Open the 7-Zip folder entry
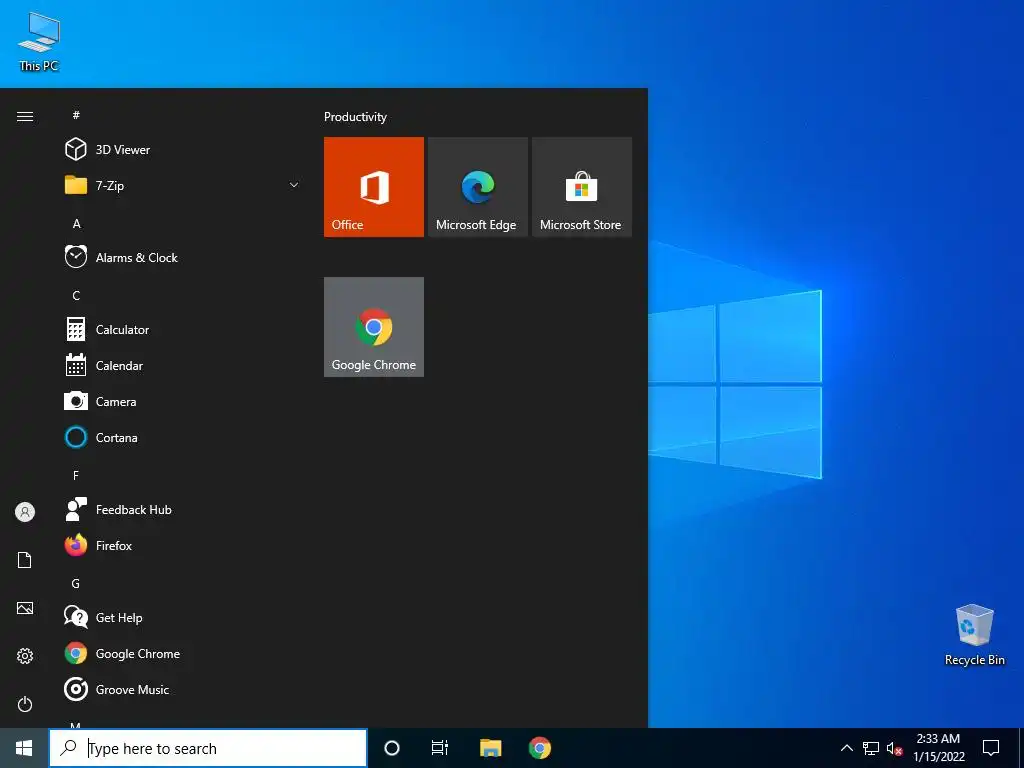 click(183, 185)
